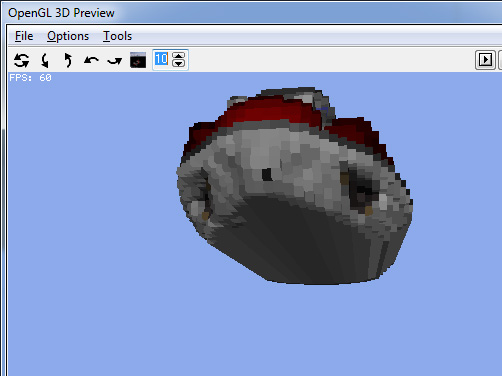Click the curved upward rotate arrow icon
The image size is (502, 376).
click(x=68, y=60)
